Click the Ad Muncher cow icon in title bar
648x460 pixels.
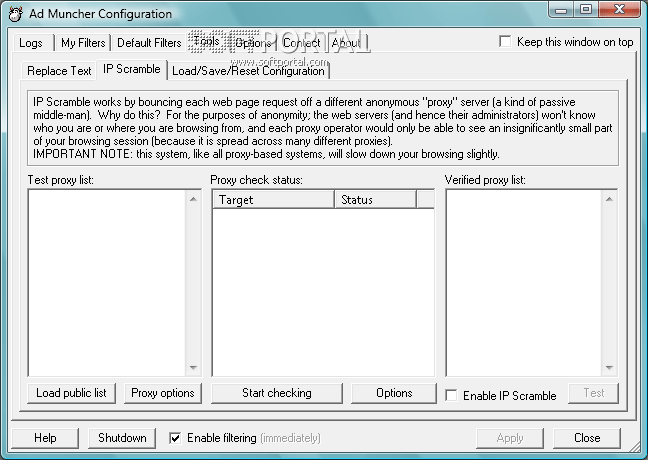15,14
